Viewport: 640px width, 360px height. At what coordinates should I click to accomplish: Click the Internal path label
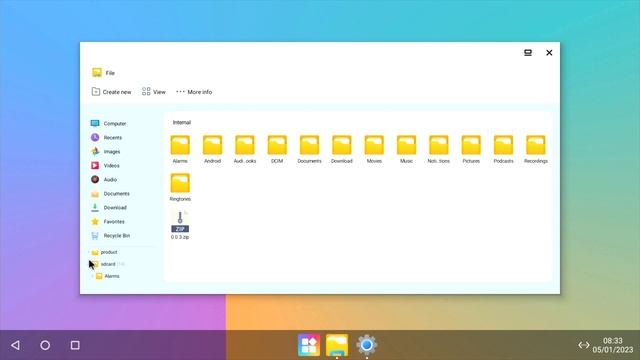click(182, 122)
